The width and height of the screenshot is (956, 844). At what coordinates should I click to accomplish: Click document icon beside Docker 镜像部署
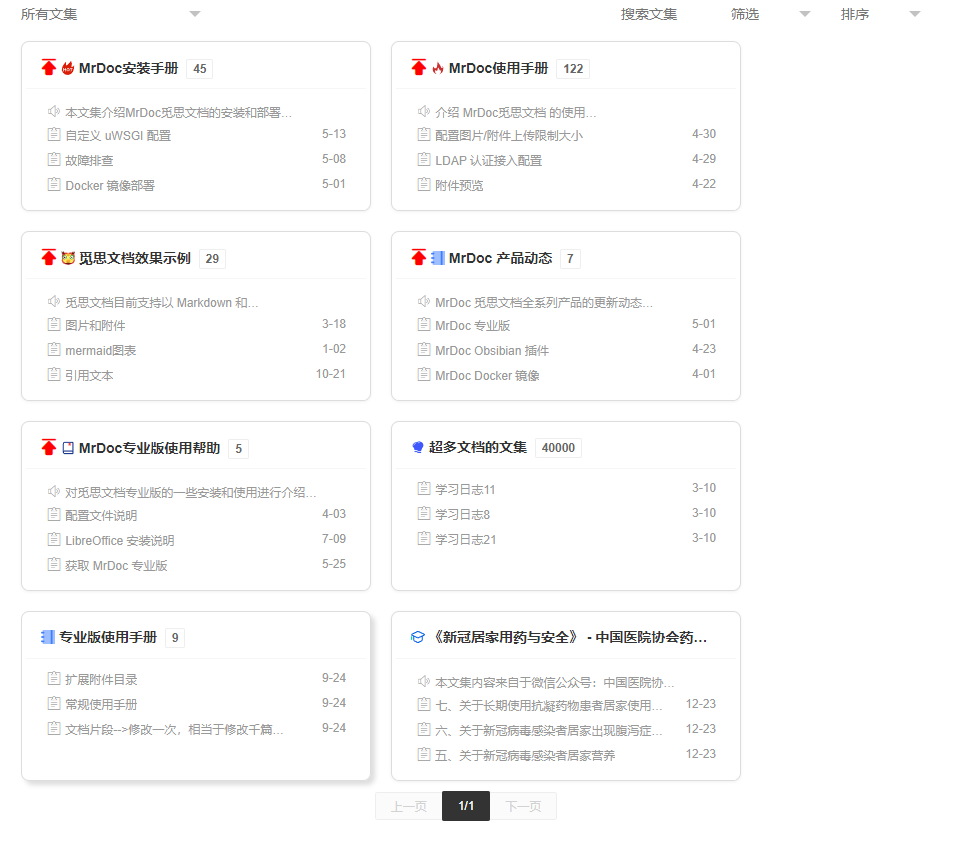(x=54, y=184)
